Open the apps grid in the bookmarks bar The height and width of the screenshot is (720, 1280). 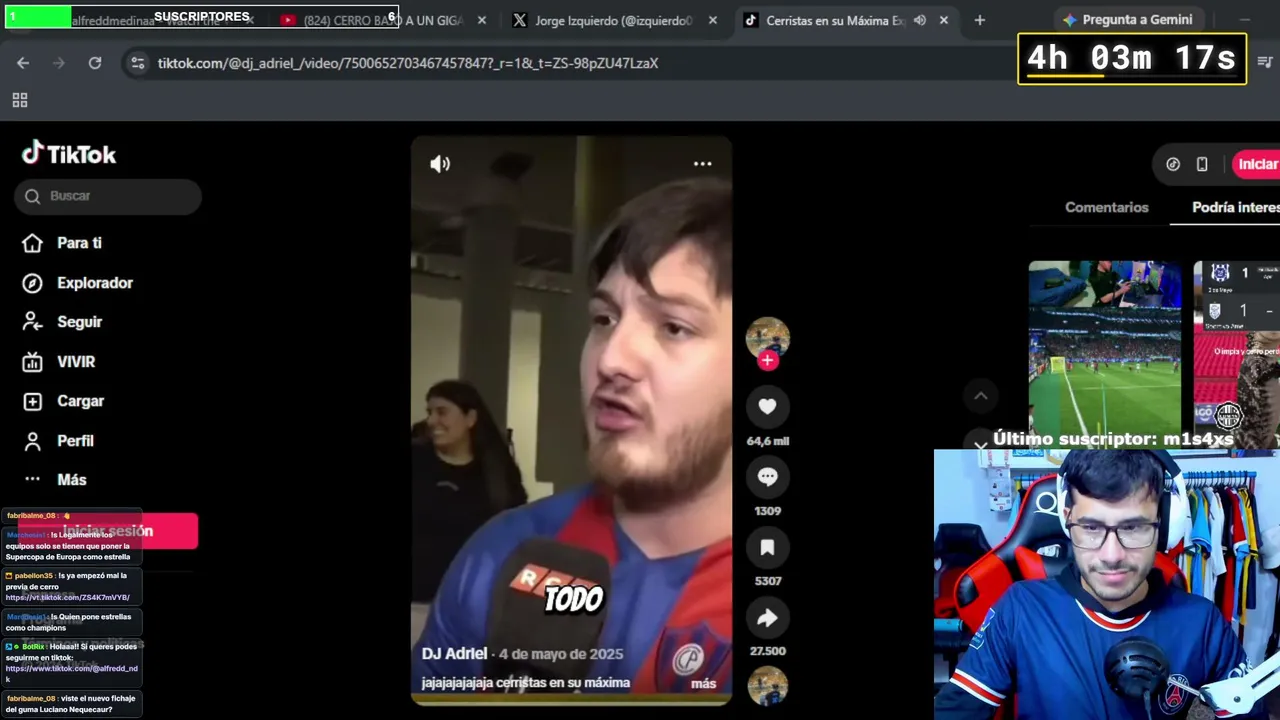20,100
